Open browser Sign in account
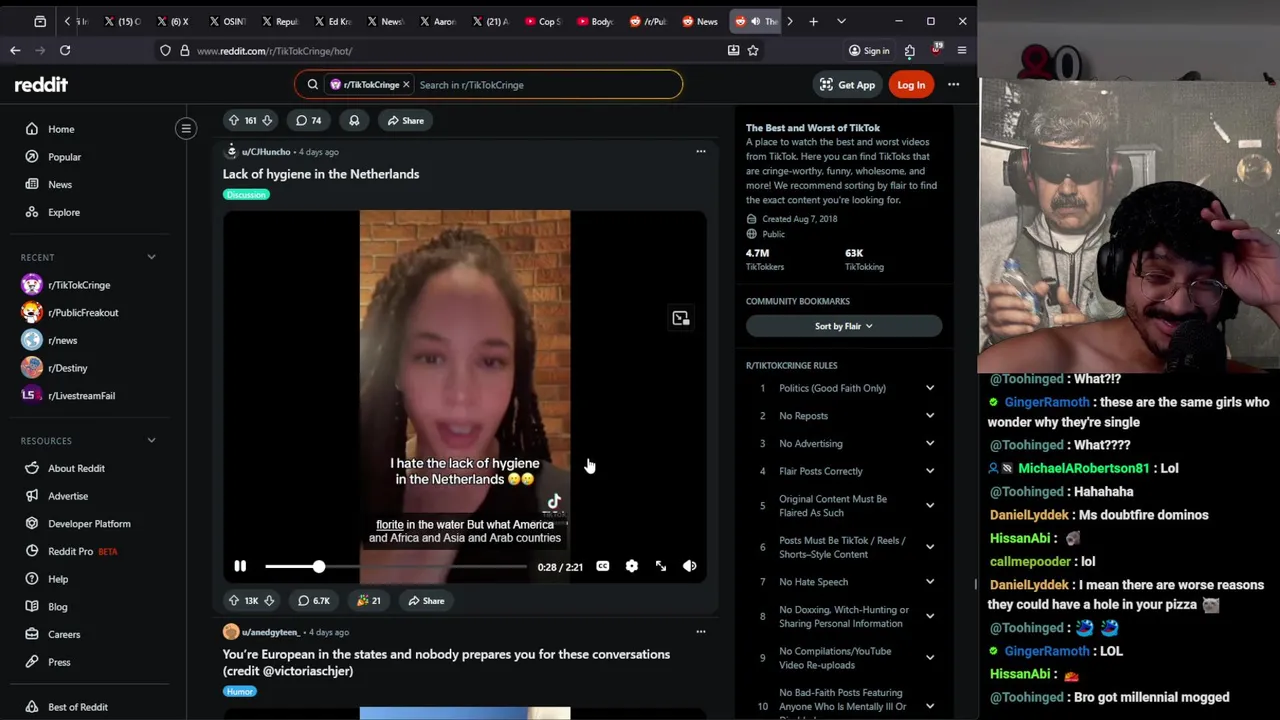The height and width of the screenshot is (720, 1280). 868,50
